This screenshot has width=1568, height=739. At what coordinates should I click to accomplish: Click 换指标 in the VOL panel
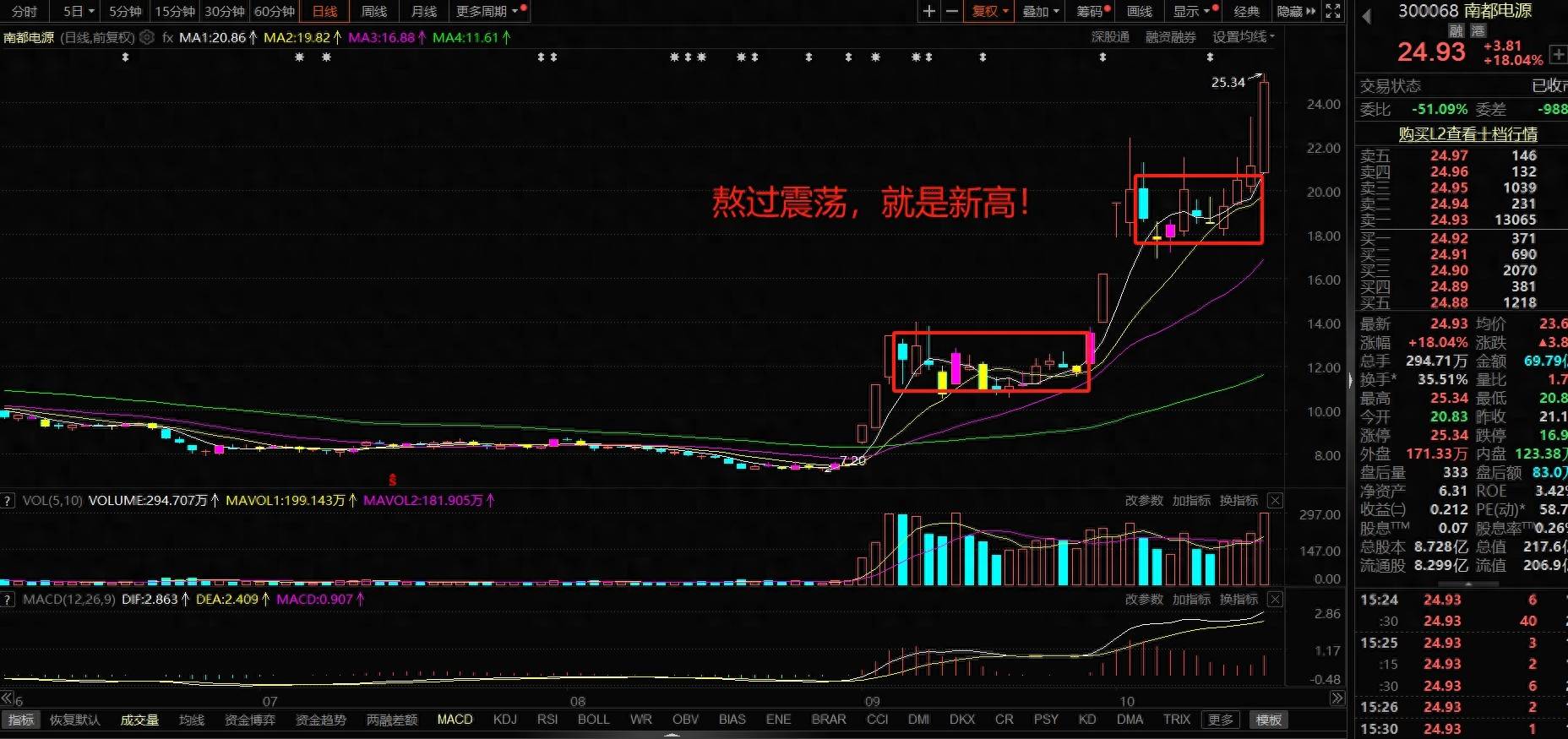(x=1239, y=501)
